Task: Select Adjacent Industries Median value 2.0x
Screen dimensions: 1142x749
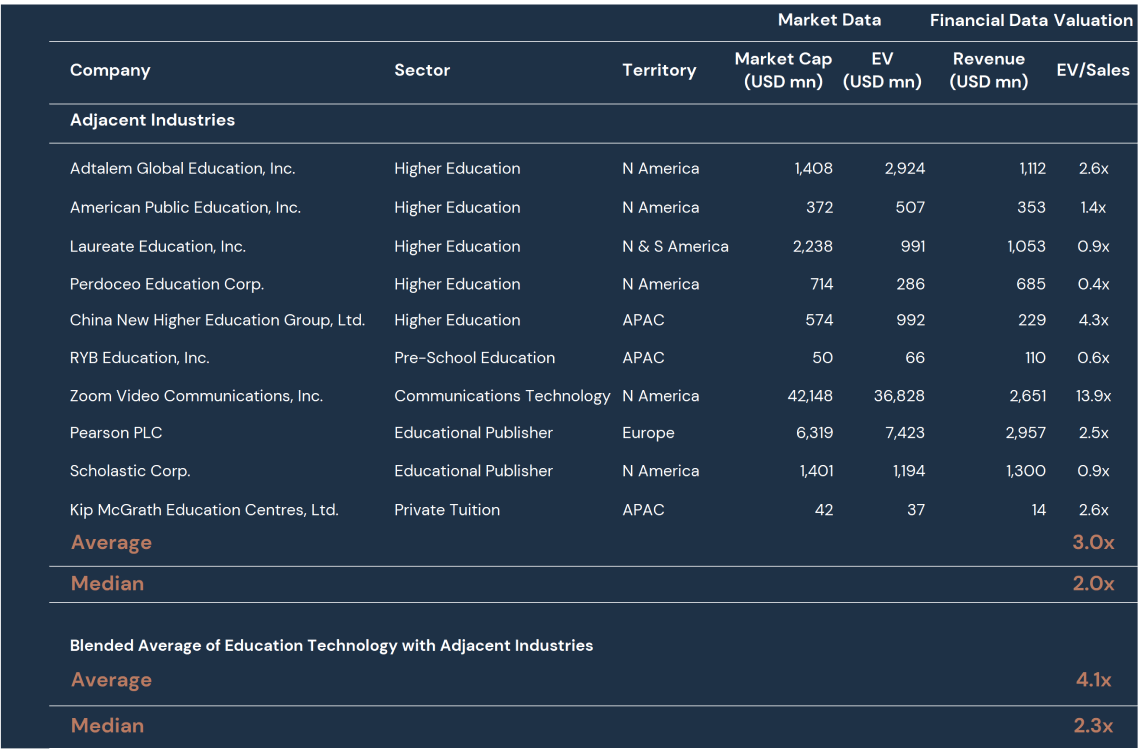Action: (x=1093, y=584)
